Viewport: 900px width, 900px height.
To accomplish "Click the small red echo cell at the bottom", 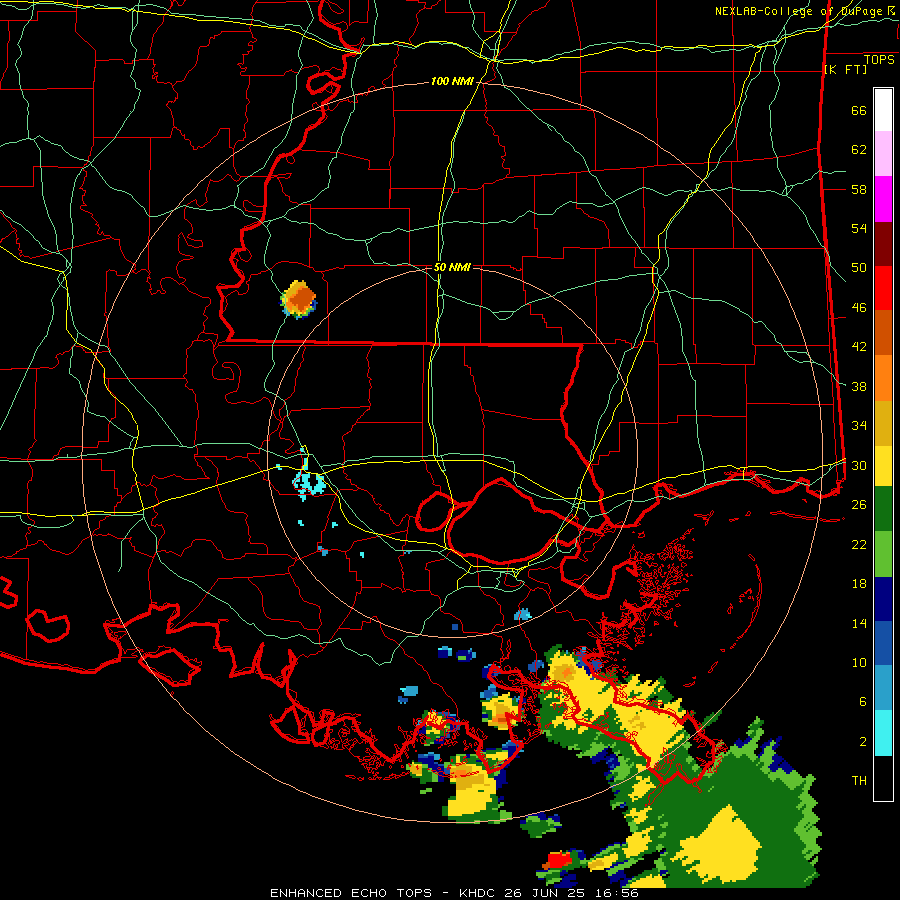I will (559, 860).
